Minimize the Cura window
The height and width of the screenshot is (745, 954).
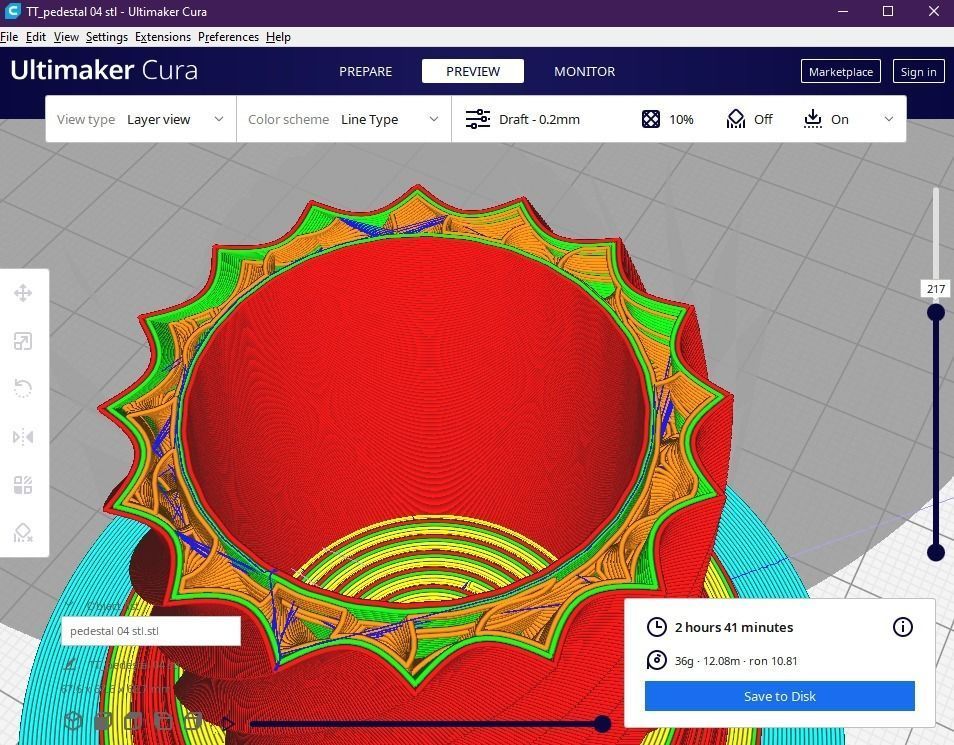point(843,11)
